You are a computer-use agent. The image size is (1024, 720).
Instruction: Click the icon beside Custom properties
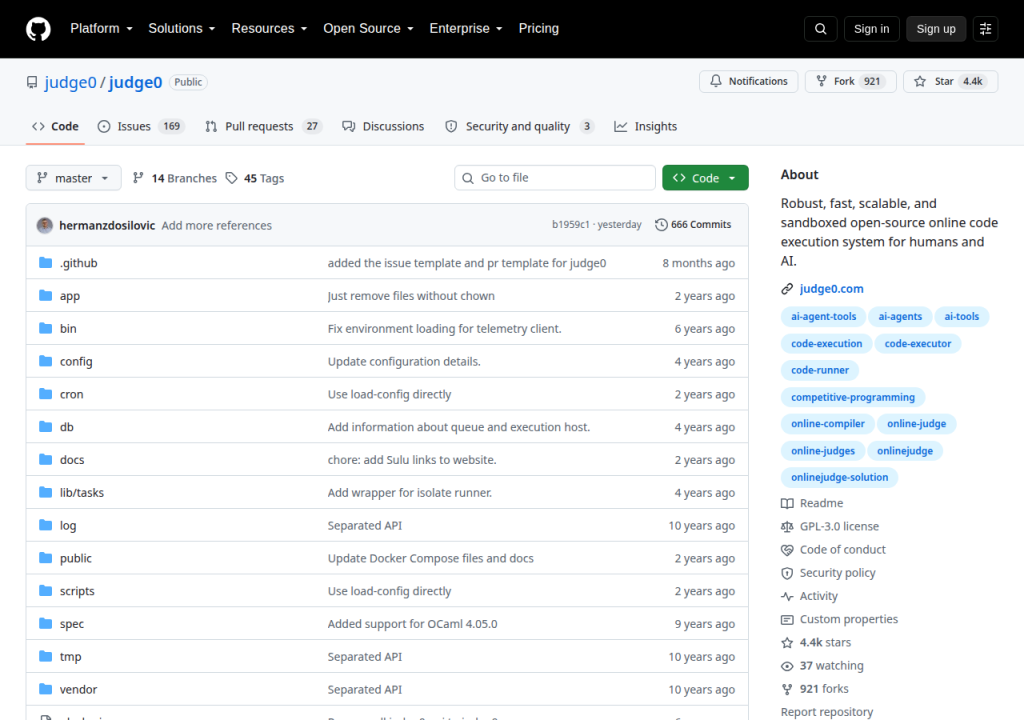tap(787, 619)
